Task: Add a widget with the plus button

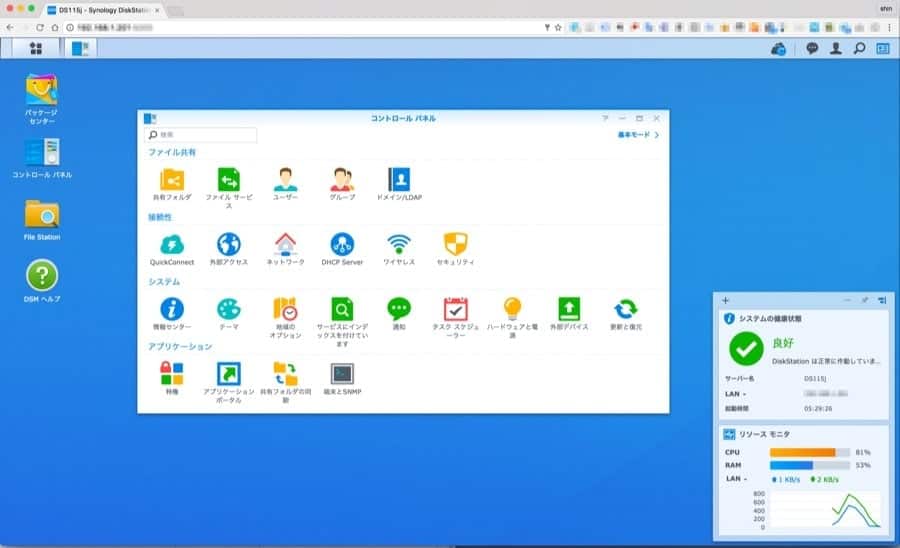Action: coord(726,300)
